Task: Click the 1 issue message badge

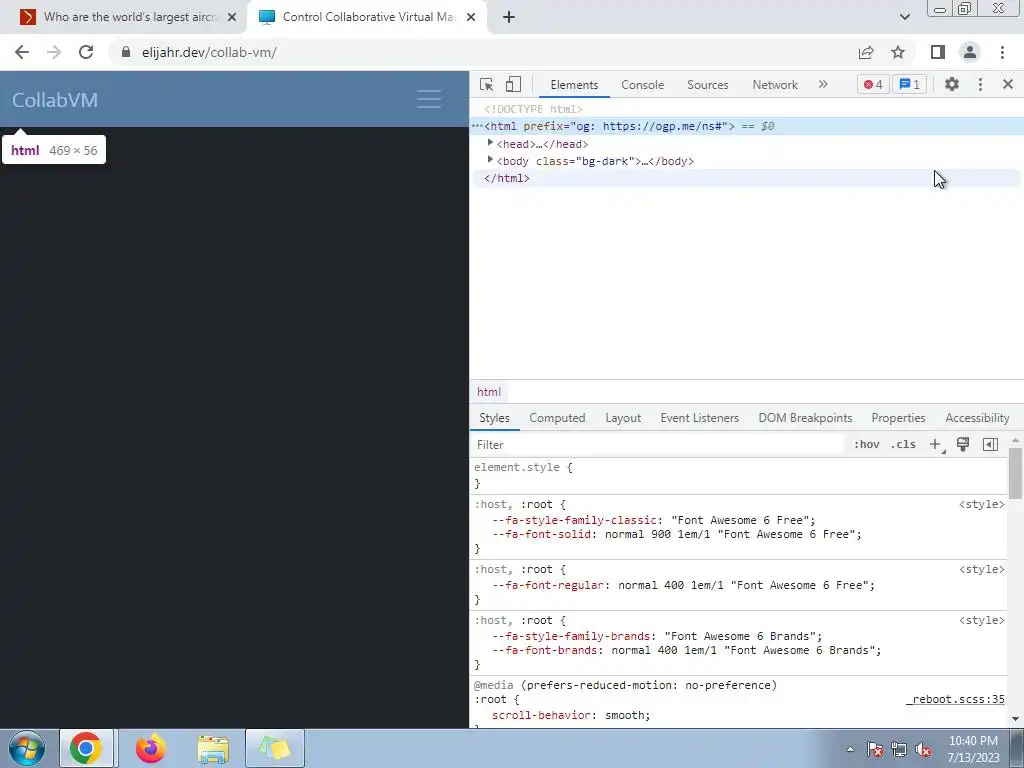Action: point(909,84)
